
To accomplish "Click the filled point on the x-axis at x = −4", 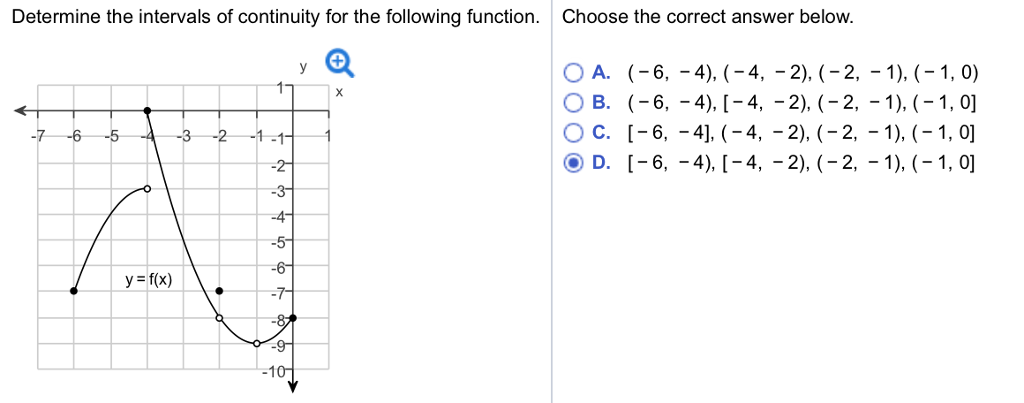I will pyautogui.click(x=147, y=110).
